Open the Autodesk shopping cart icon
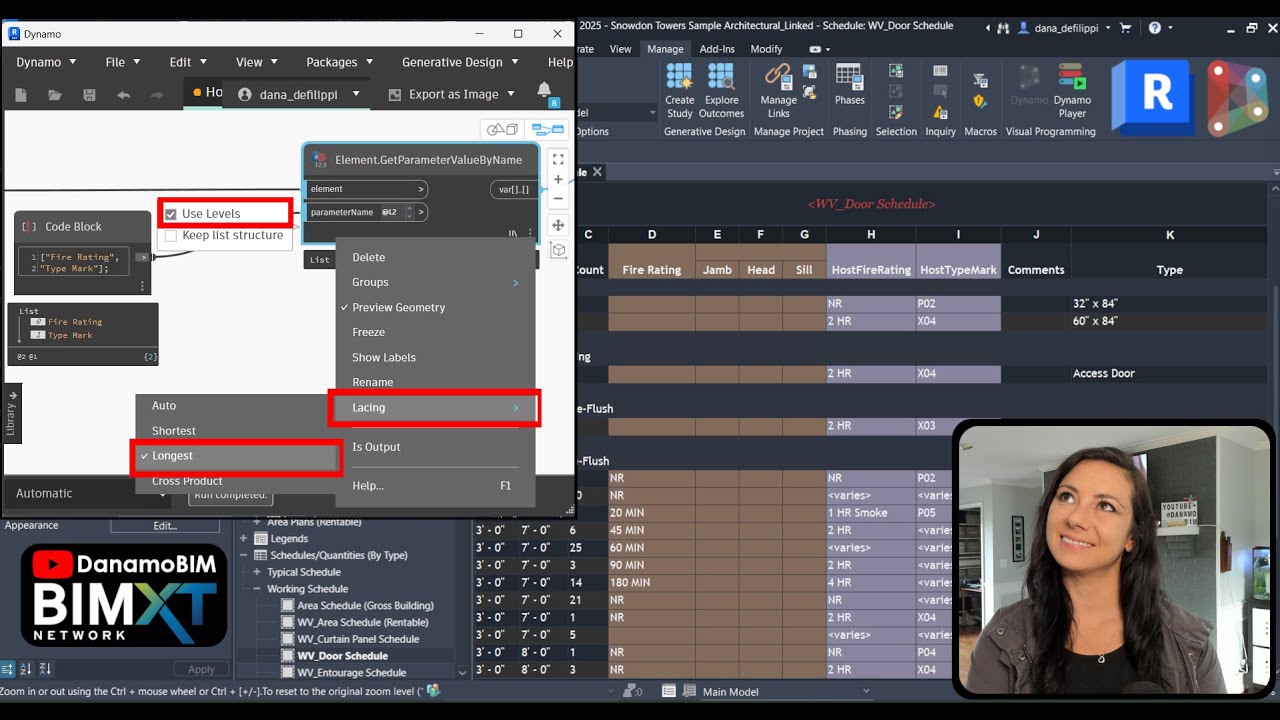The width and height of the screenshot is (1280, 720). pyautogui.click(x=1125, y=28)
